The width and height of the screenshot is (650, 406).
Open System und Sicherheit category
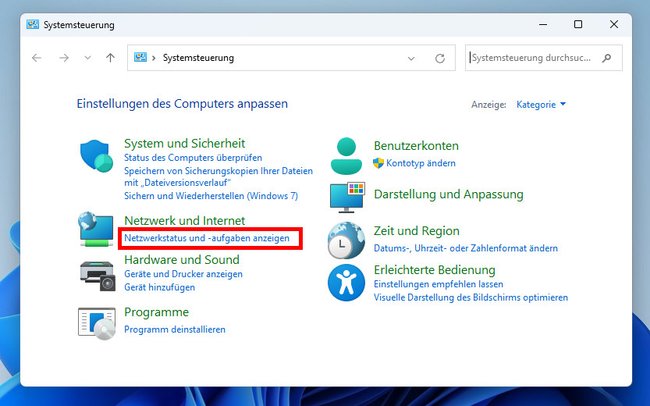(184, 143)
